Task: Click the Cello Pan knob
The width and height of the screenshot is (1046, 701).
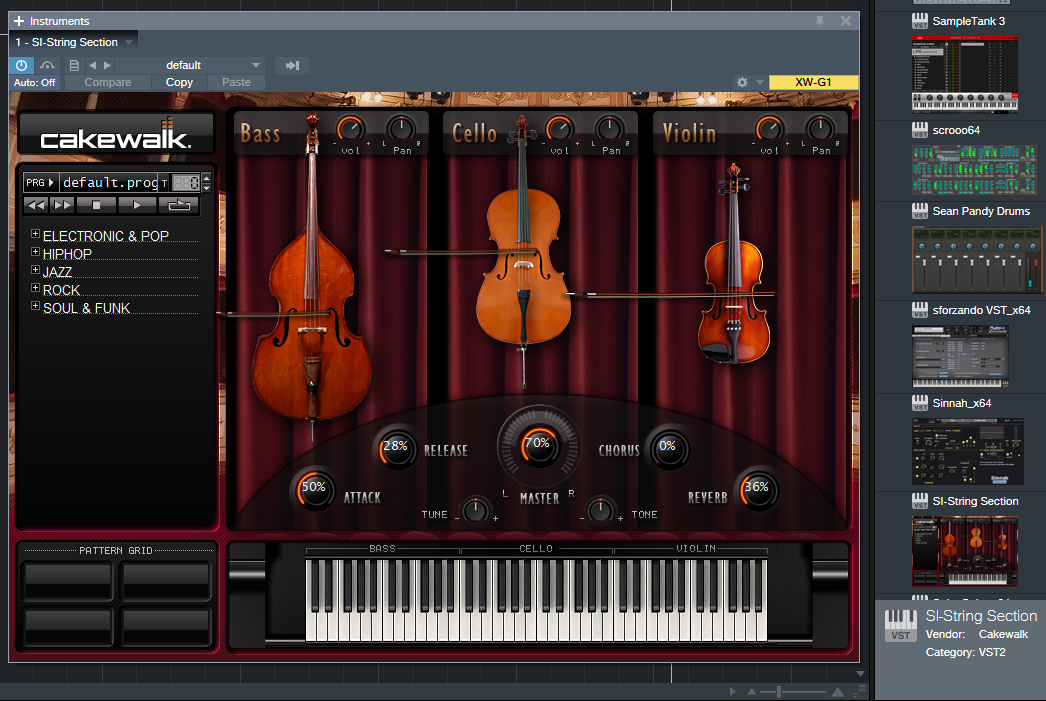Action: coord(609,128)
